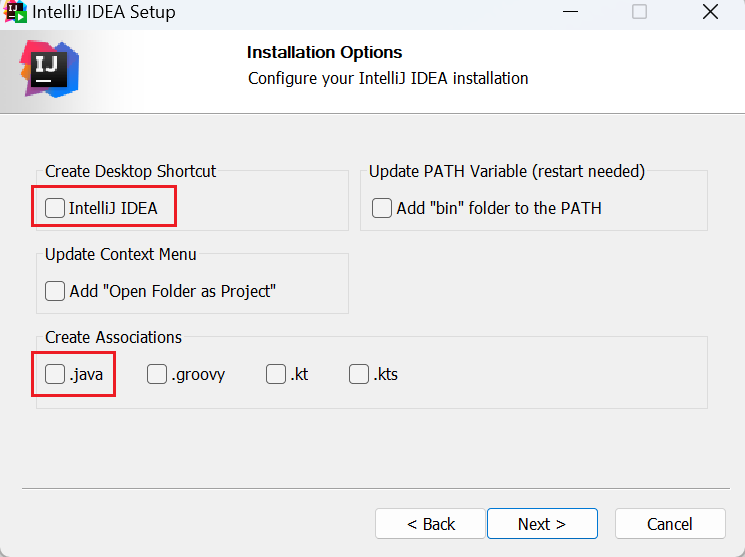Screen dimensions: 745x557
Task: Close the setup window
Action: tap(710, 12)
